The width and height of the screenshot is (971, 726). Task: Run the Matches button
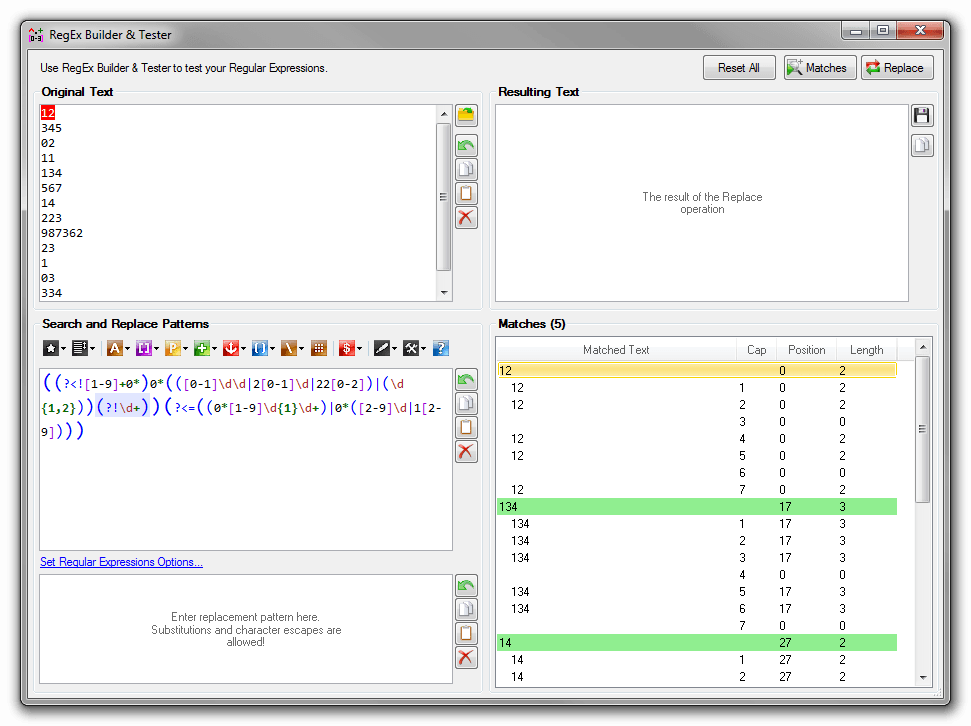click(819, 68)
